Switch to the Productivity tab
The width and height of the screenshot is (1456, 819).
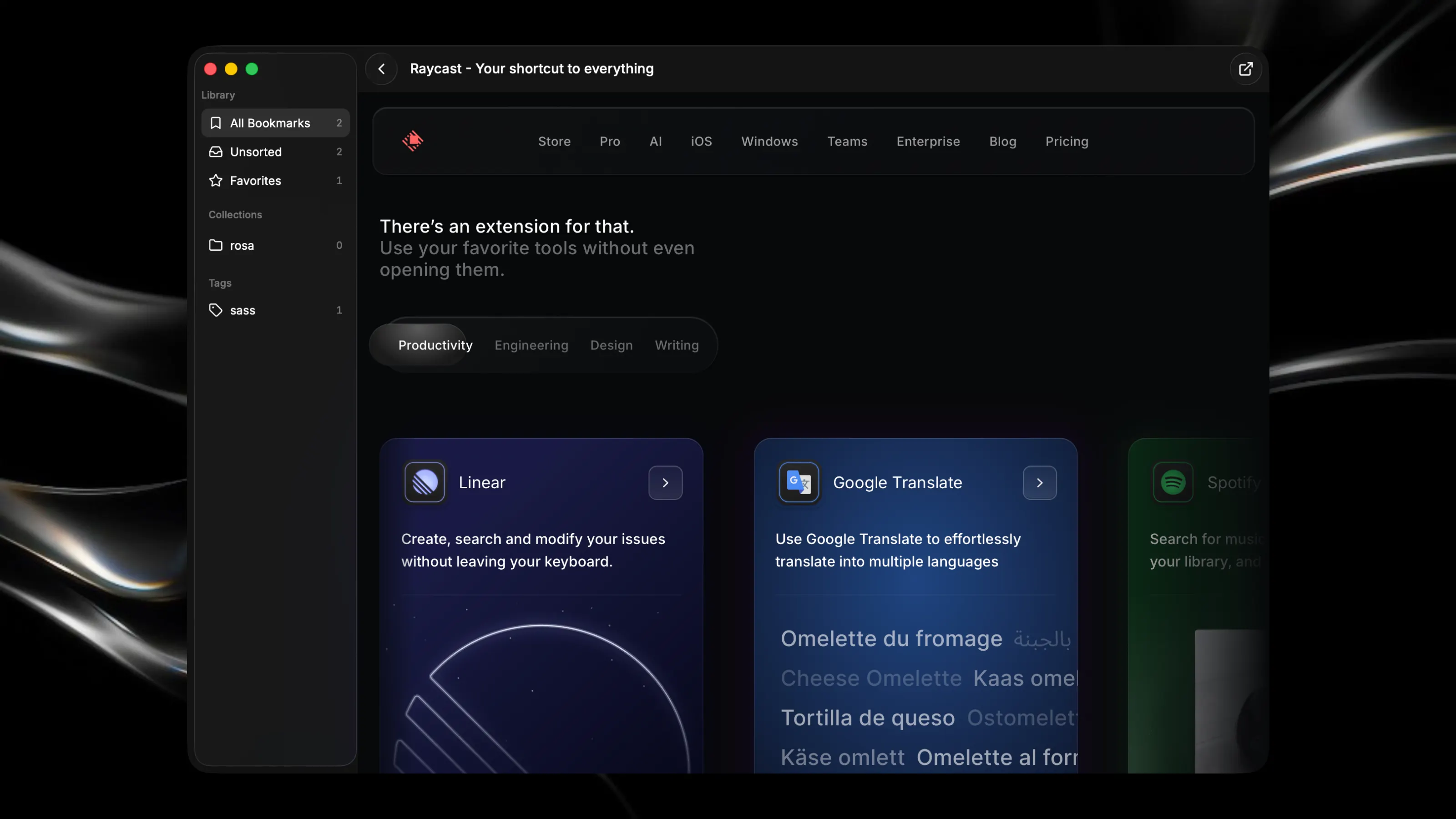tap(435, 345)
